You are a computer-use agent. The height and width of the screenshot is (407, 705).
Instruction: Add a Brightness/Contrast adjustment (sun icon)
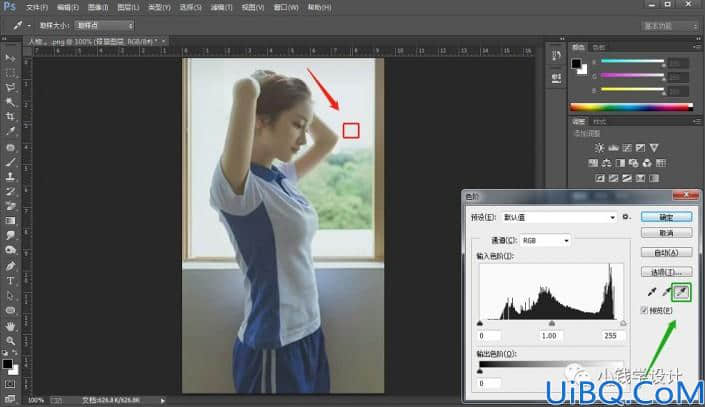click(599, 148)
